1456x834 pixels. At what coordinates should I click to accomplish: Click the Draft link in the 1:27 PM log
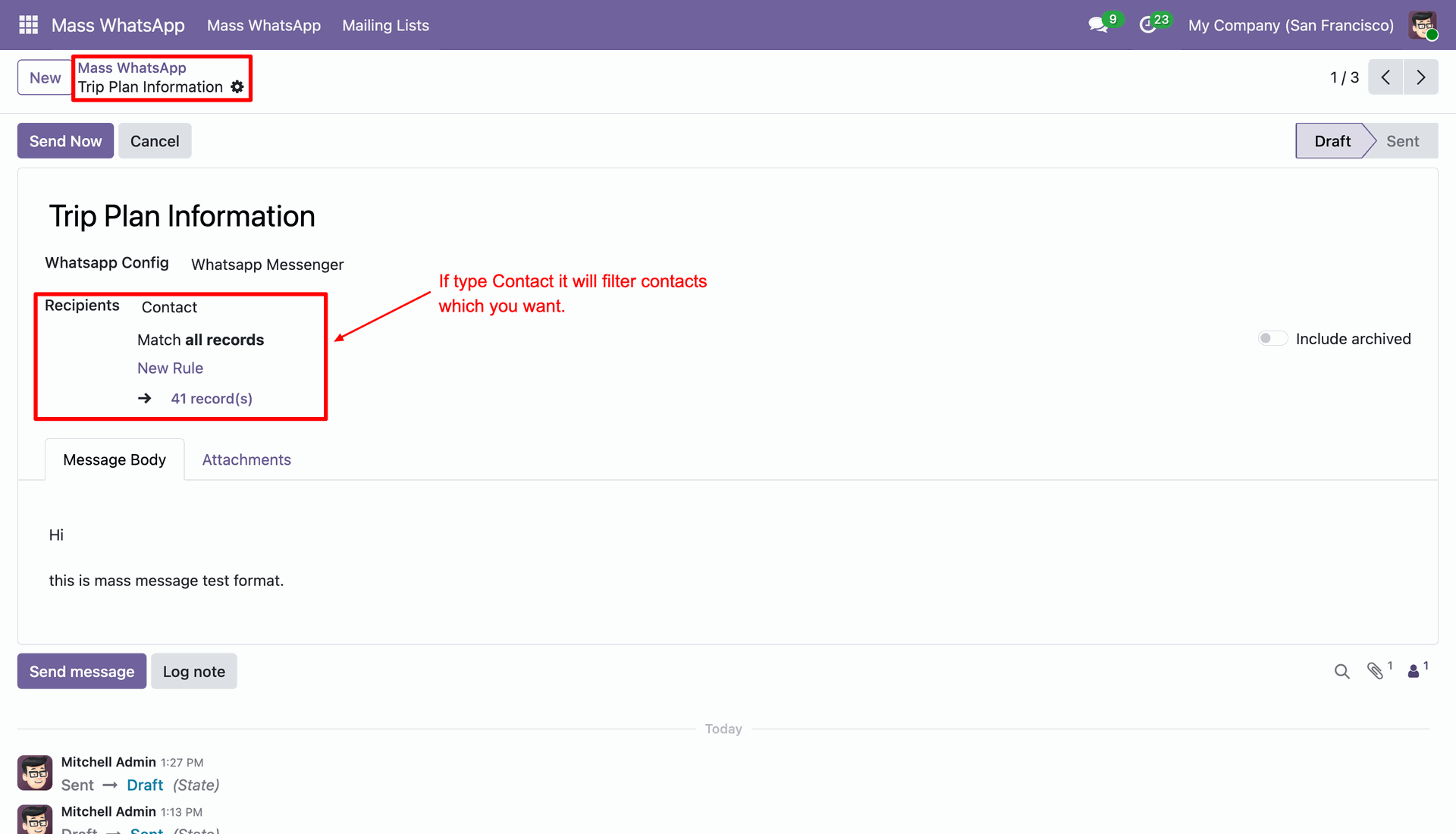point(145,785)
